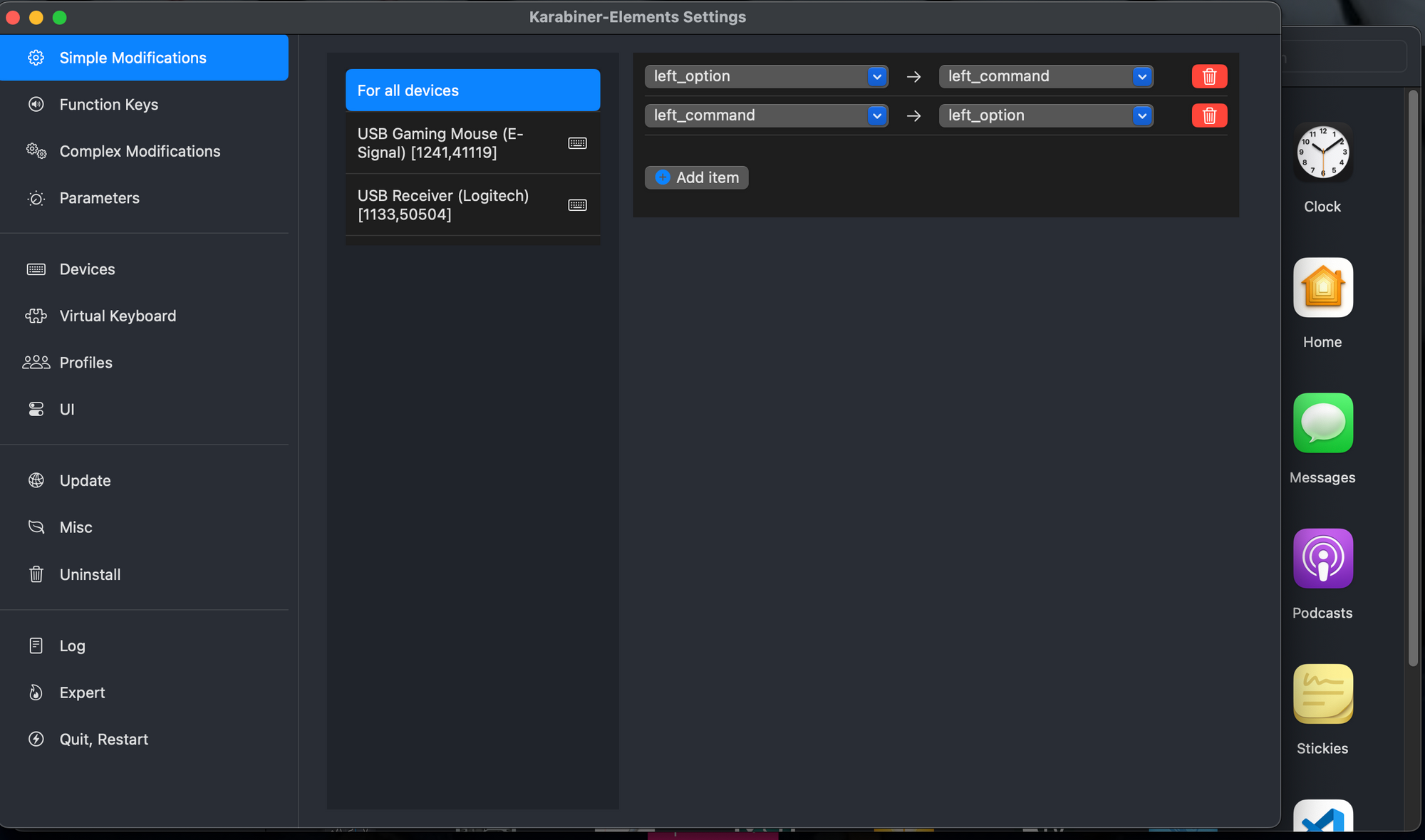
Task: Go to Complex Modifications section
Action: pyautogui.click(x=144, y=151)
